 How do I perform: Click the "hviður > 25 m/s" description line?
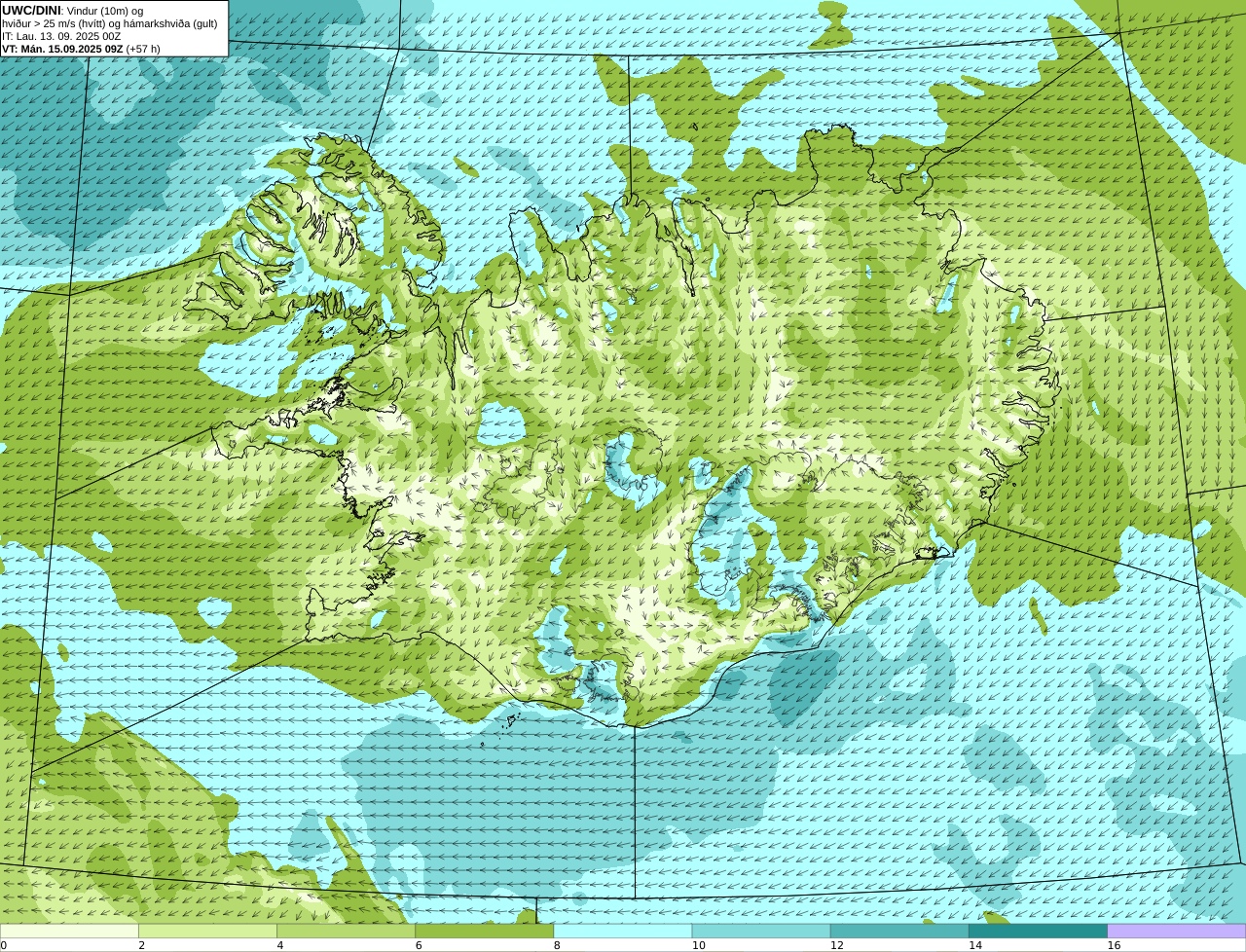point(110,23)
